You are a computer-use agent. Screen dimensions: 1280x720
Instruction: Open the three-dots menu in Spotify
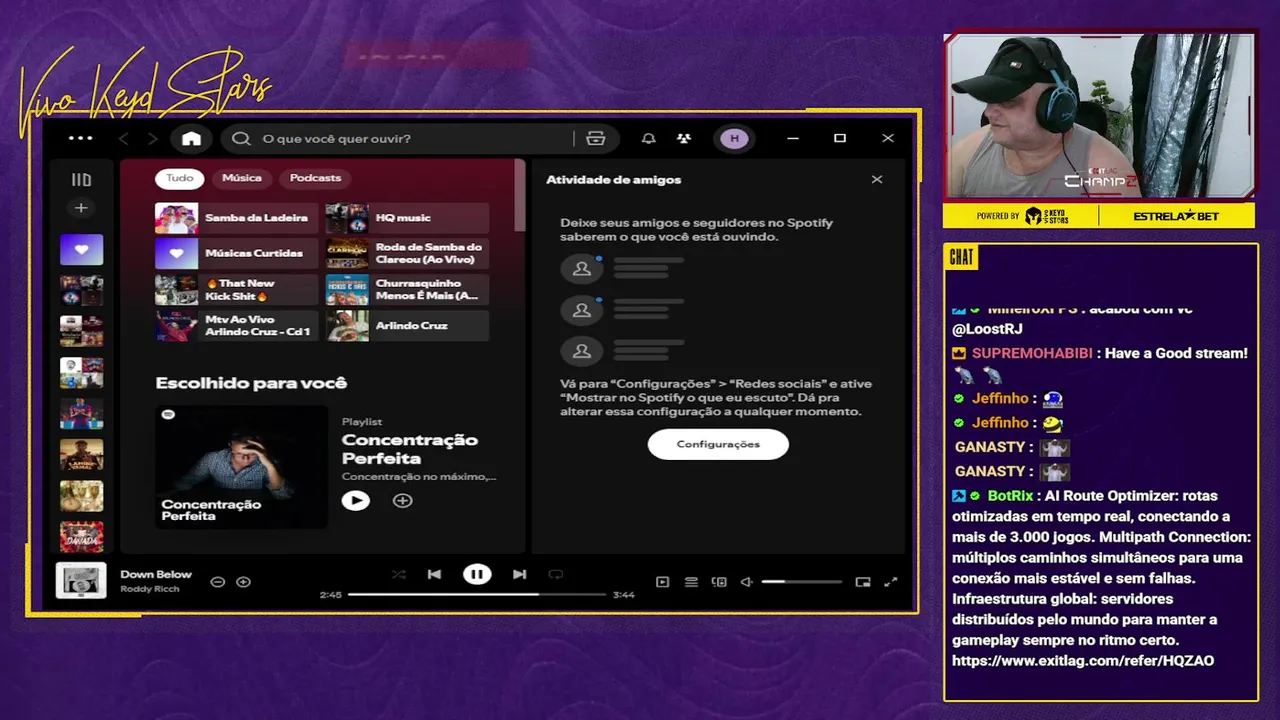click(x=80, y=138)
